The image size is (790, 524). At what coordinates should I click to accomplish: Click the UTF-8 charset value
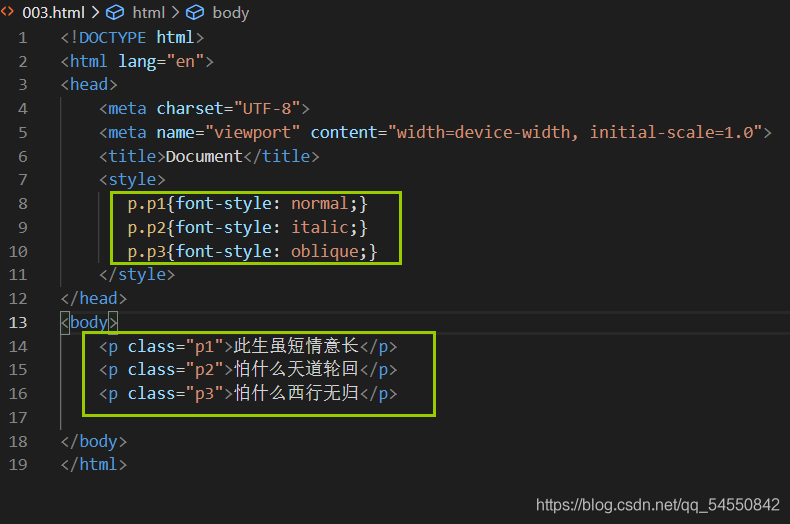[x=267, y=108]
